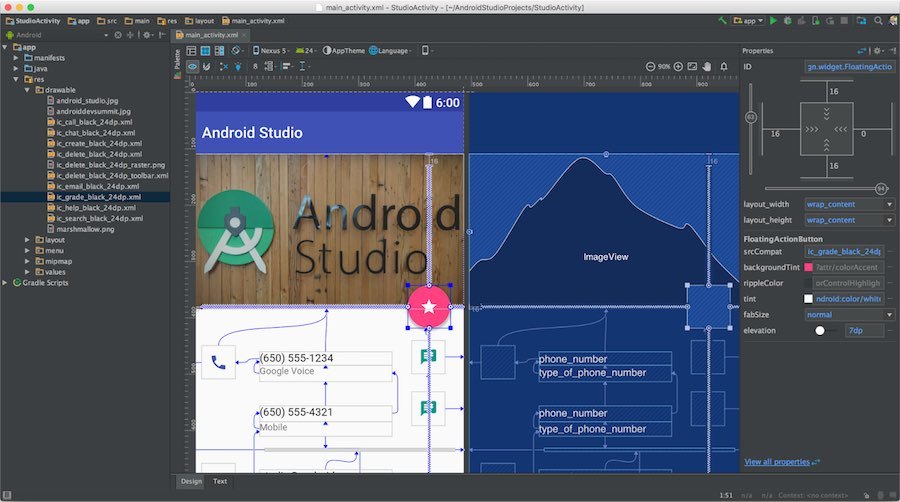The width and height of the screenshot is (900, 502).
Task: Zoom in the design canvas
Action: click(x=678, y=66)
